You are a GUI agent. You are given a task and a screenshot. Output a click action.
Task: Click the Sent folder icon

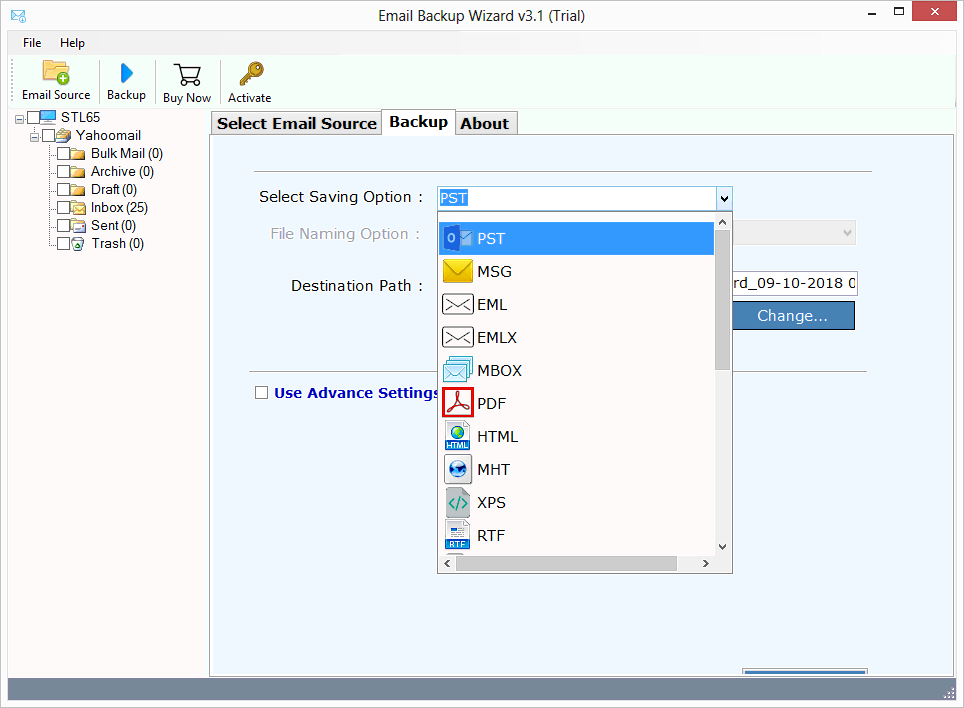tap(78, 226)
